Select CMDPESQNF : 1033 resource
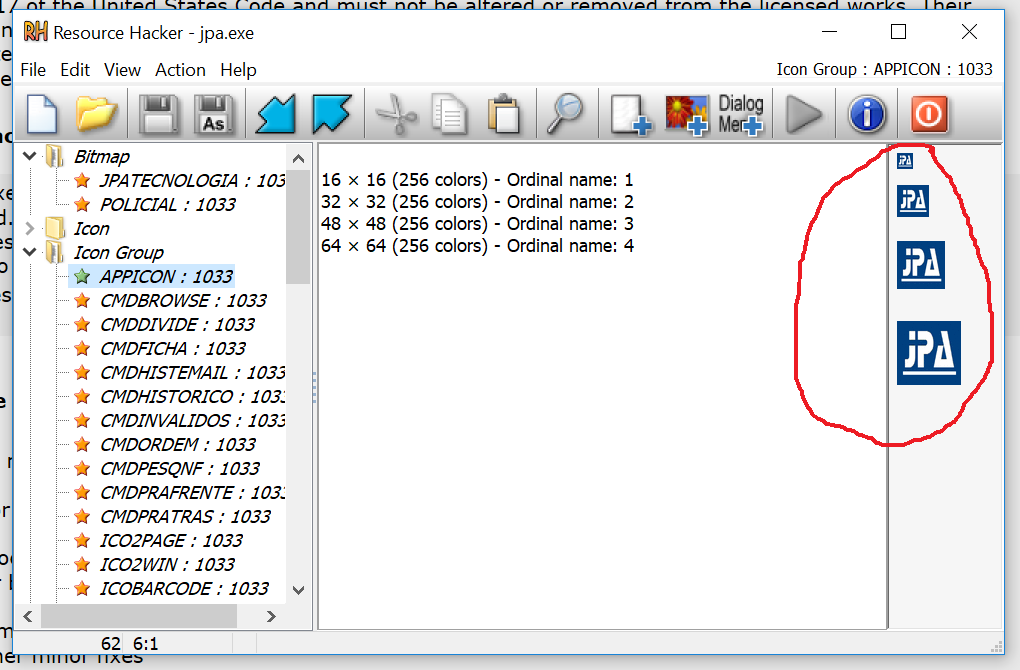Image resolution: width=1020 pixels, height=670 pixels. point(180,470)
